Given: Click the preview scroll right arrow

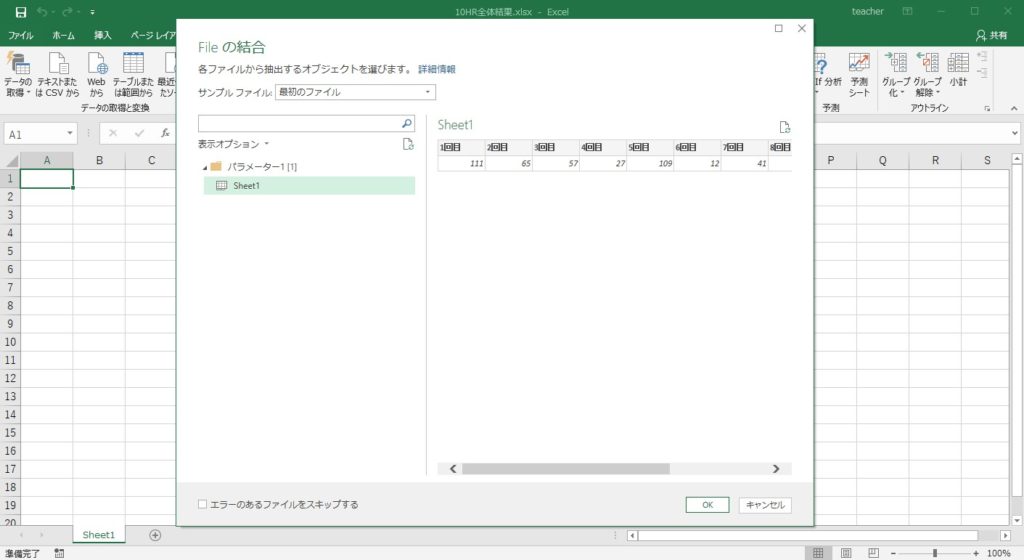Looking at the screenshot, I should point(776,469).
